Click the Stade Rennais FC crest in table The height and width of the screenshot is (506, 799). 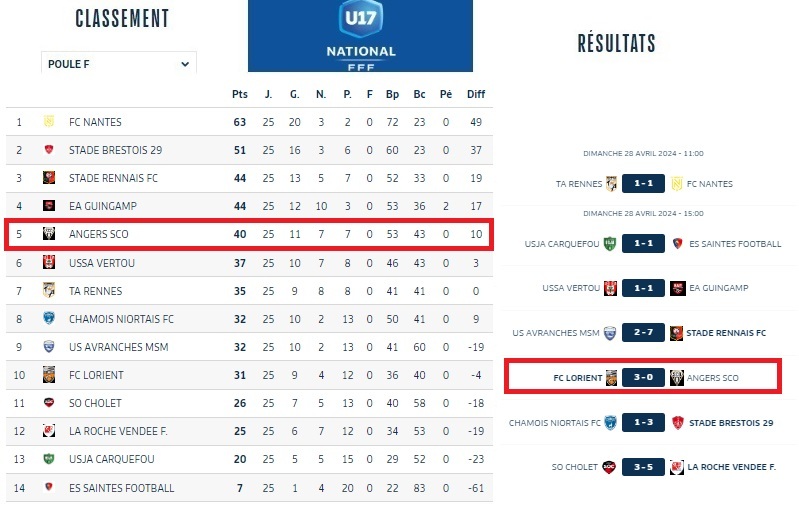click(x=48, y=178)
